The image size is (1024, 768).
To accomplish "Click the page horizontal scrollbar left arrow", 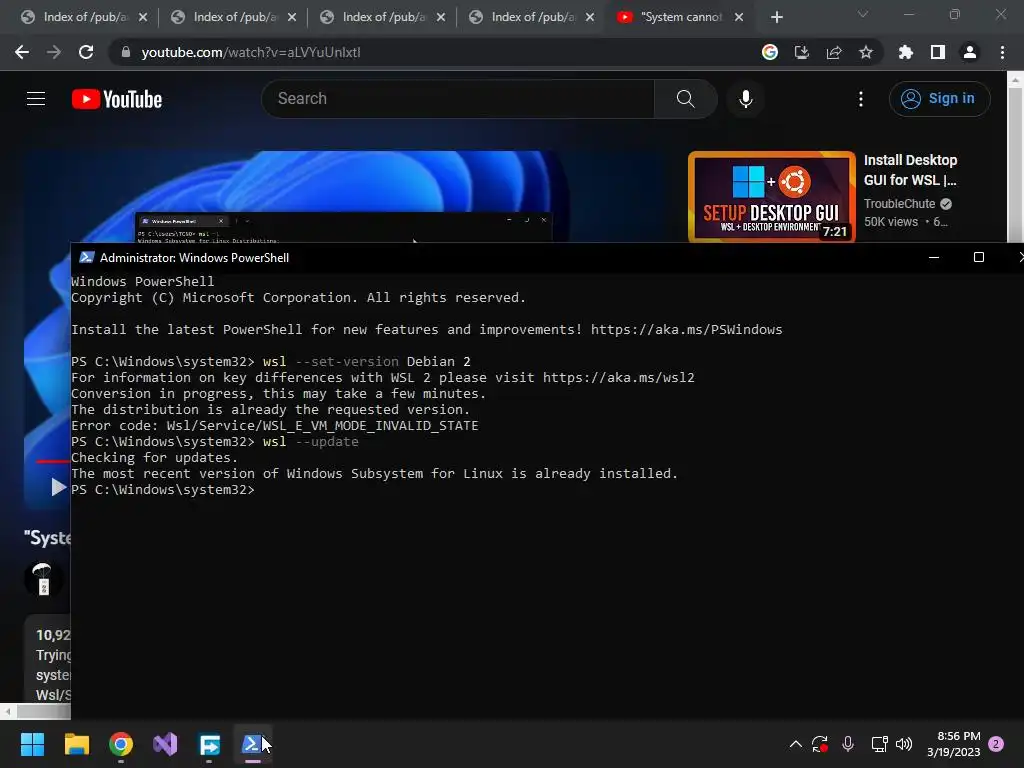I will 7,711.
